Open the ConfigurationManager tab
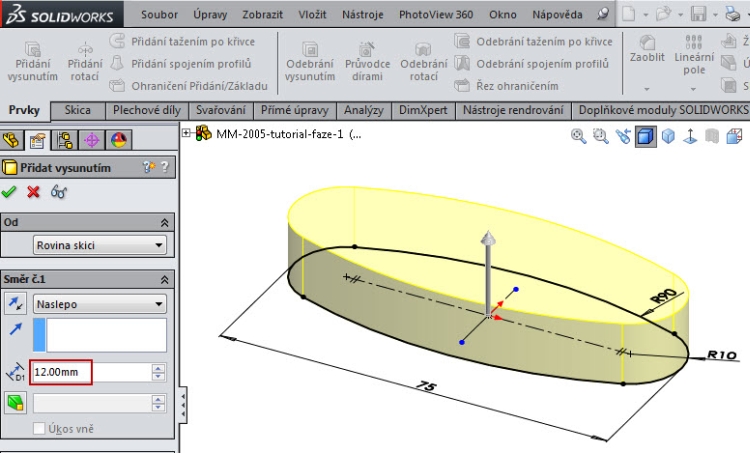This screenshot has width=750, height=453. click(65, 140)
